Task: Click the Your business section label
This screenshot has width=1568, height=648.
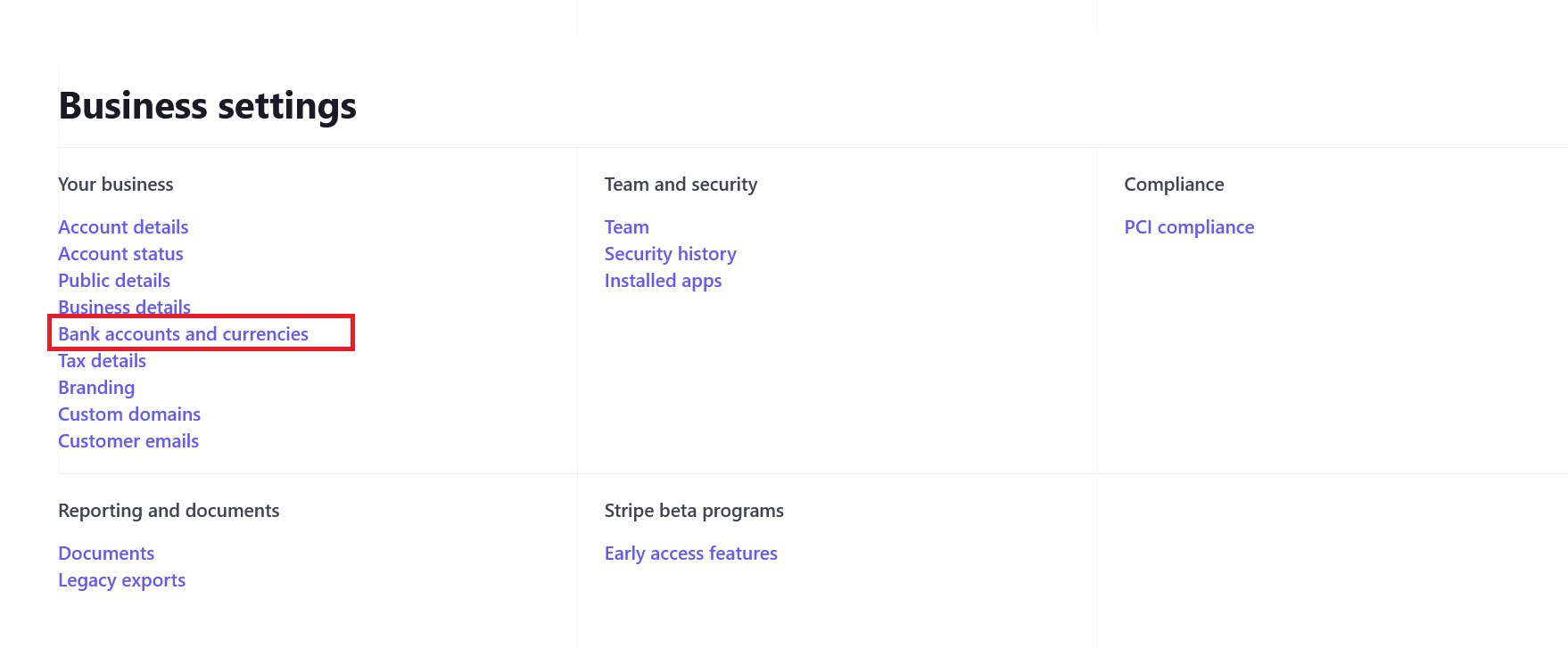Action: click(116, 185)
